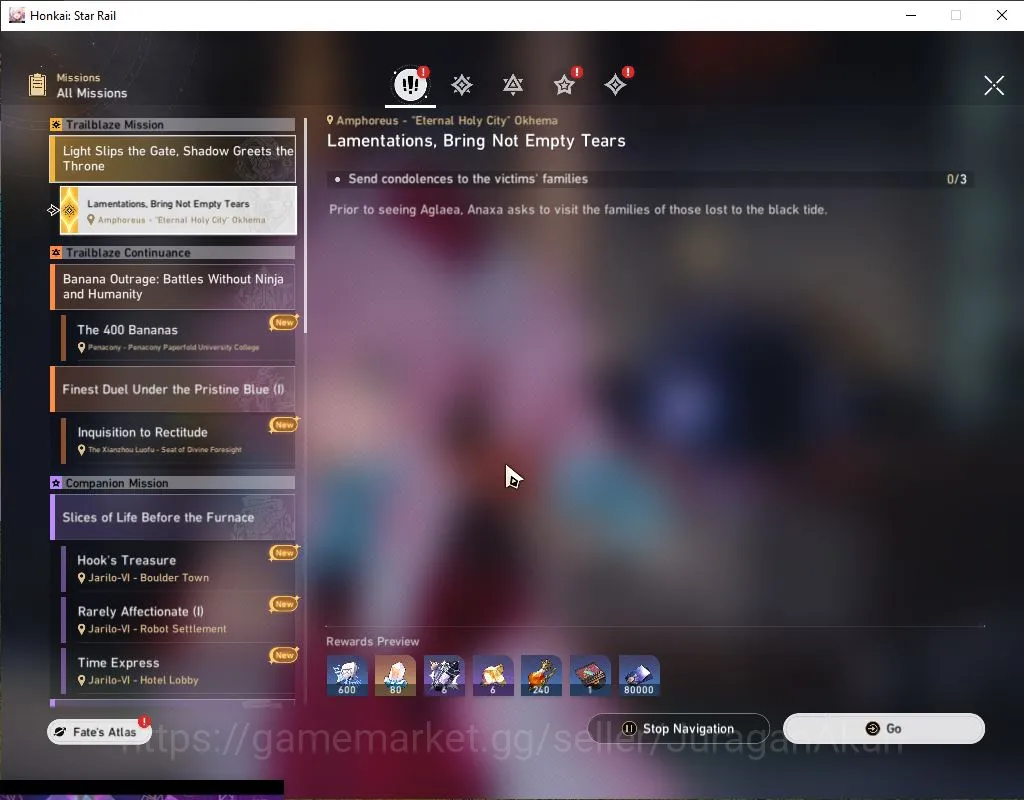Switch to the Trailblaze Mission filter tab
Viewport: 1024px width, 800px height.
462,85
